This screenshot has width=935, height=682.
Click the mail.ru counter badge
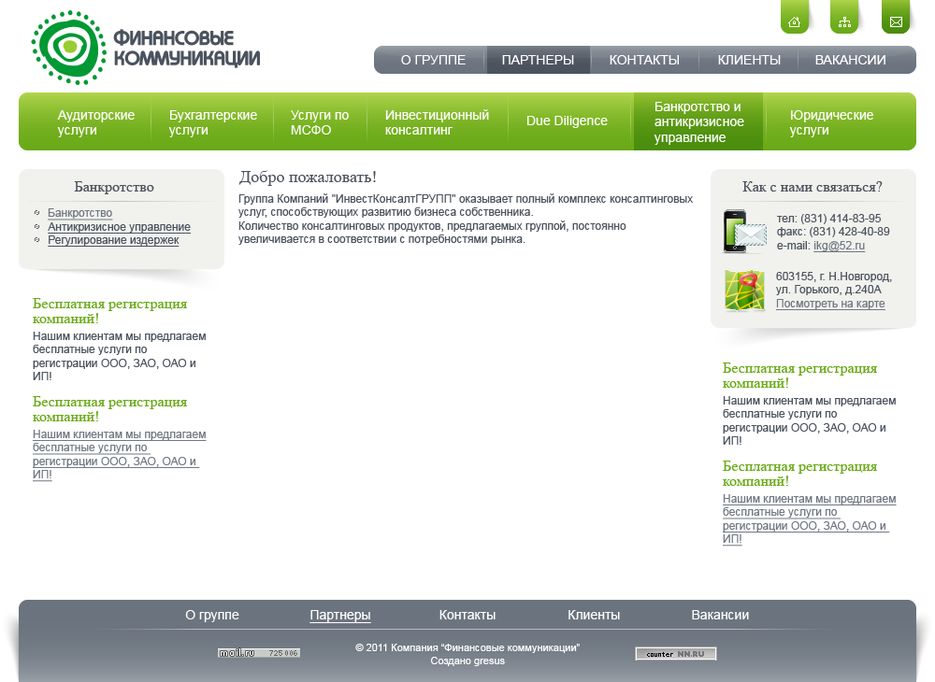(x=259, y=653)
